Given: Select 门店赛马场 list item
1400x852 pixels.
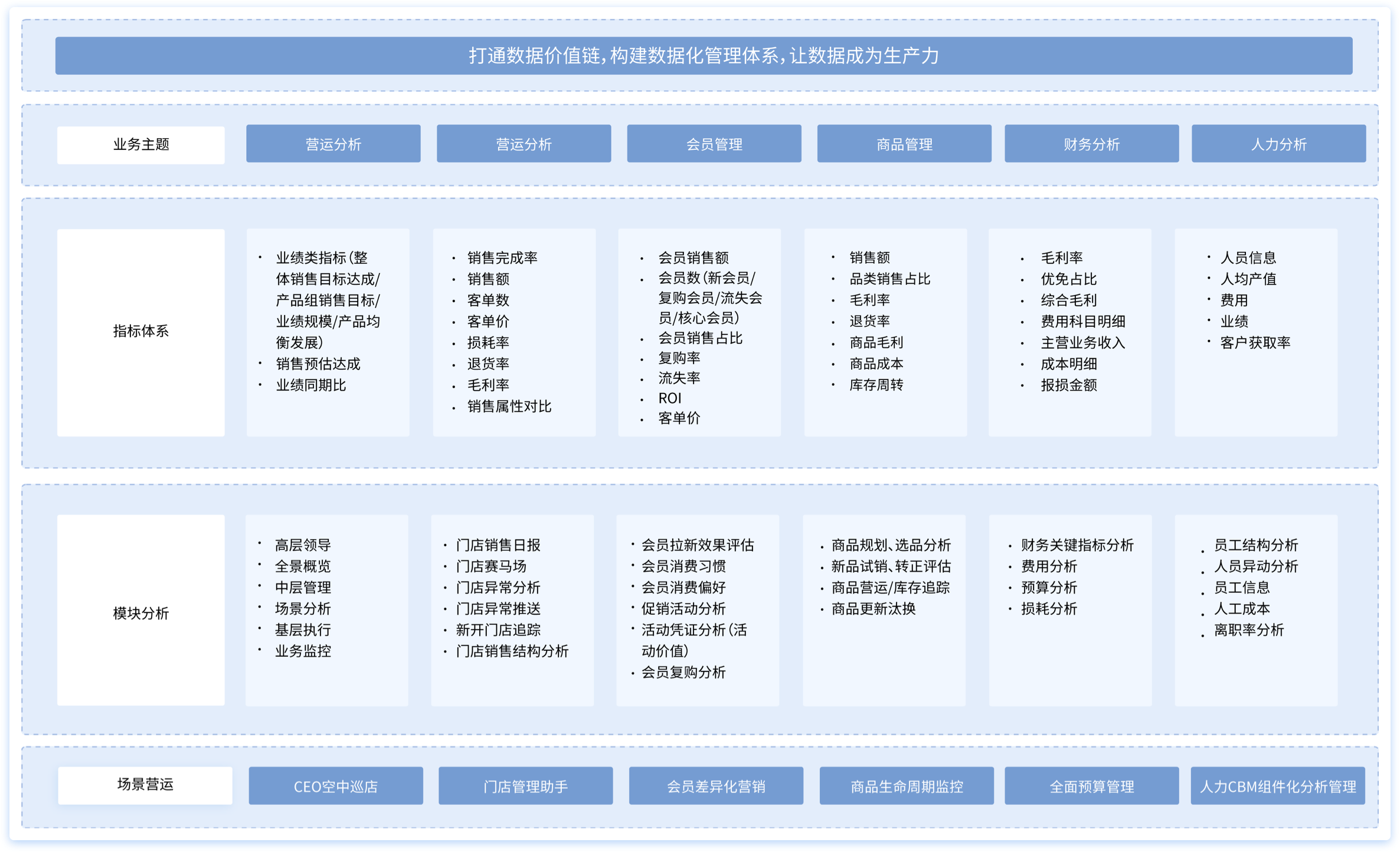Looking at the screenshot, I should [491, 566].
